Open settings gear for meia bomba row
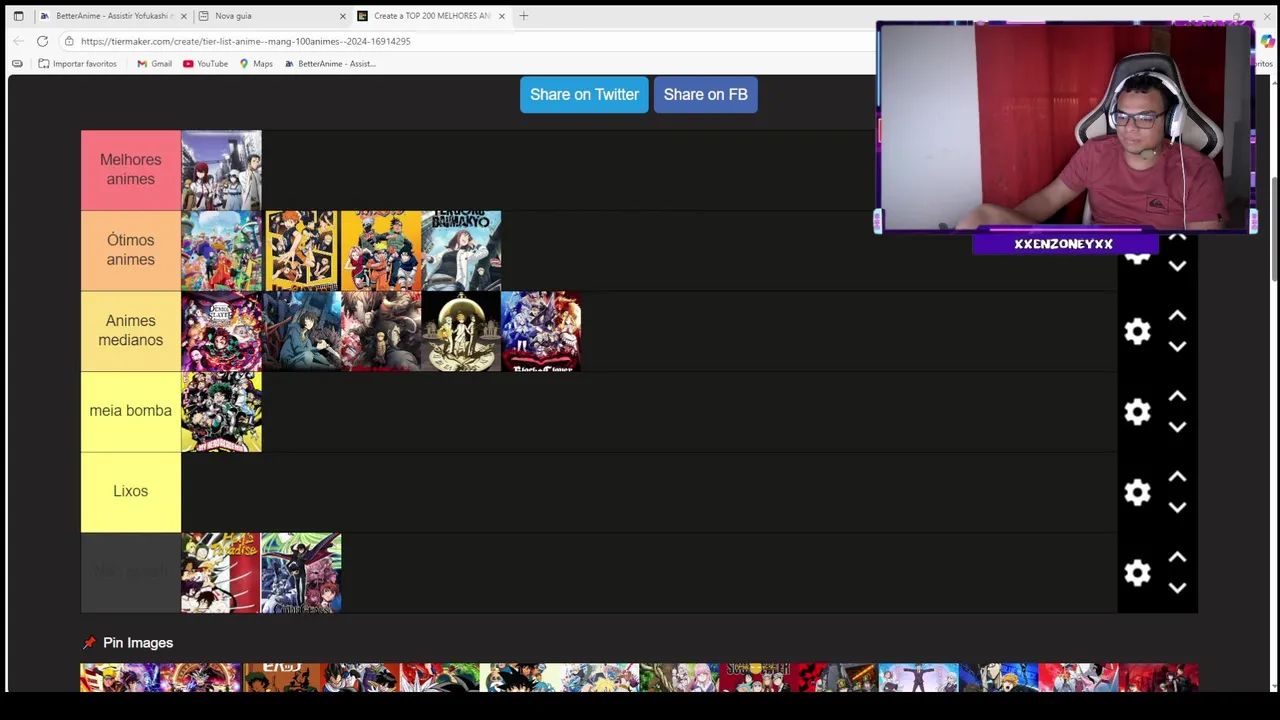 pos(1137,412)
